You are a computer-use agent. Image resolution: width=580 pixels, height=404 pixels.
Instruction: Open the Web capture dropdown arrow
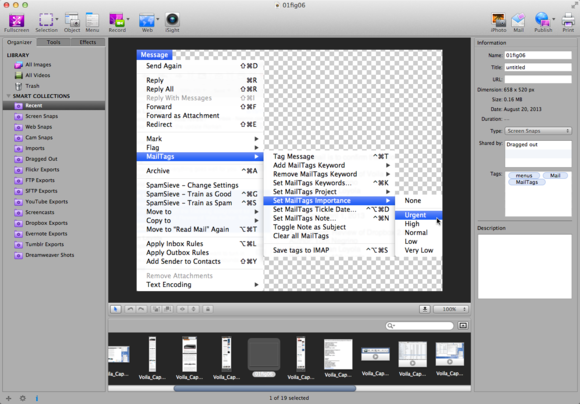tap(158, 18)
